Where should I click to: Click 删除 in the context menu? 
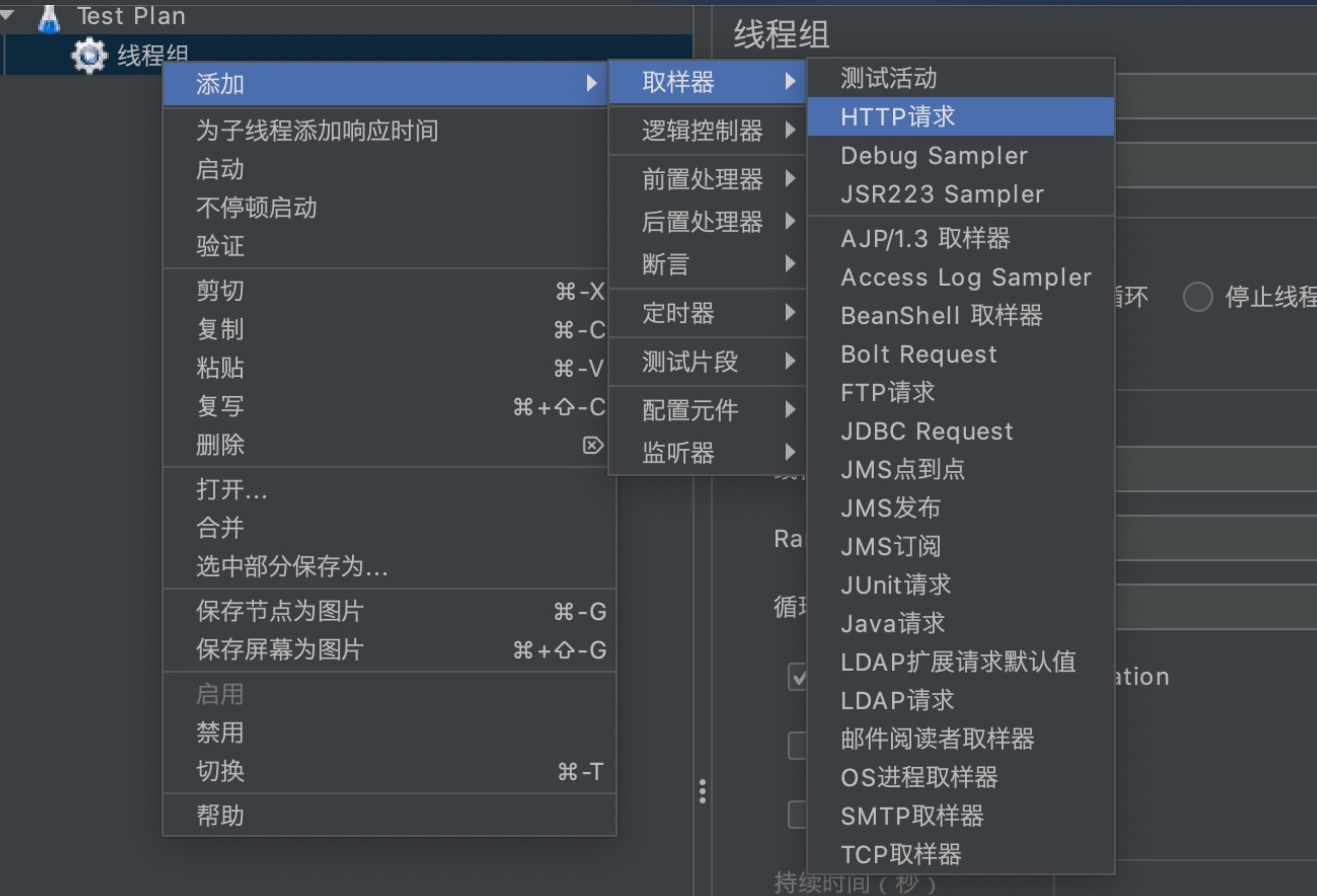click(385, 445)
